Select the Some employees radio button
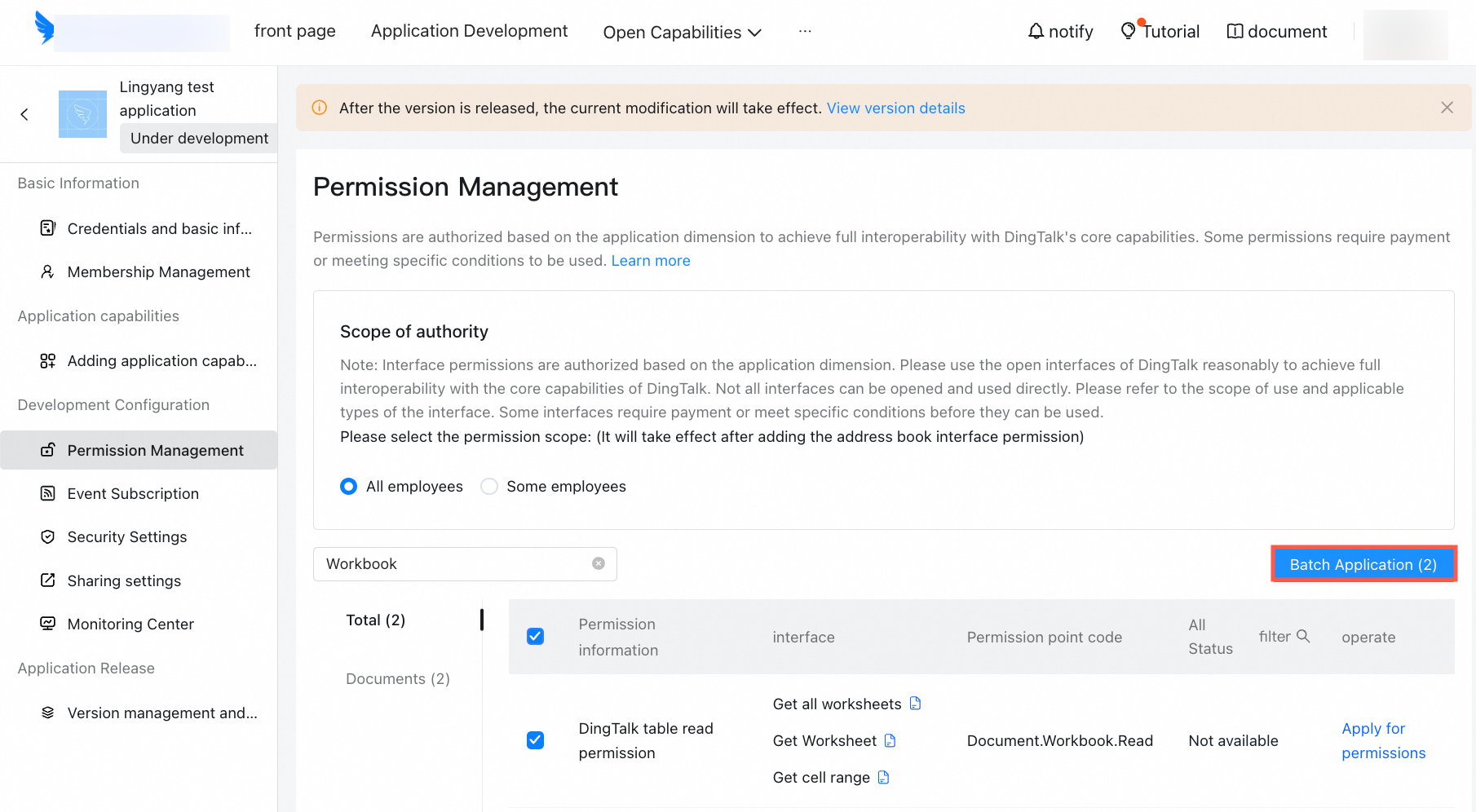The image size is (1476, 812). click(489, 487)
